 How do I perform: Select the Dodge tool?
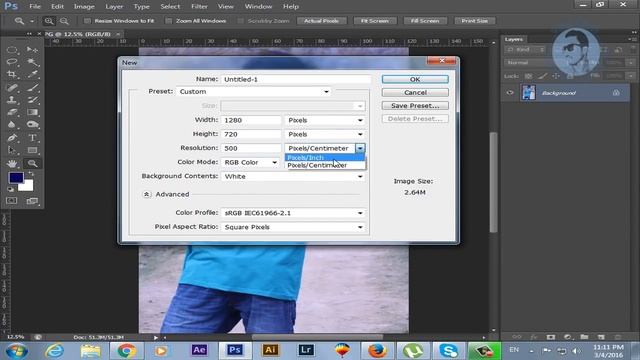pyautogui.click(x=32, y=124)
